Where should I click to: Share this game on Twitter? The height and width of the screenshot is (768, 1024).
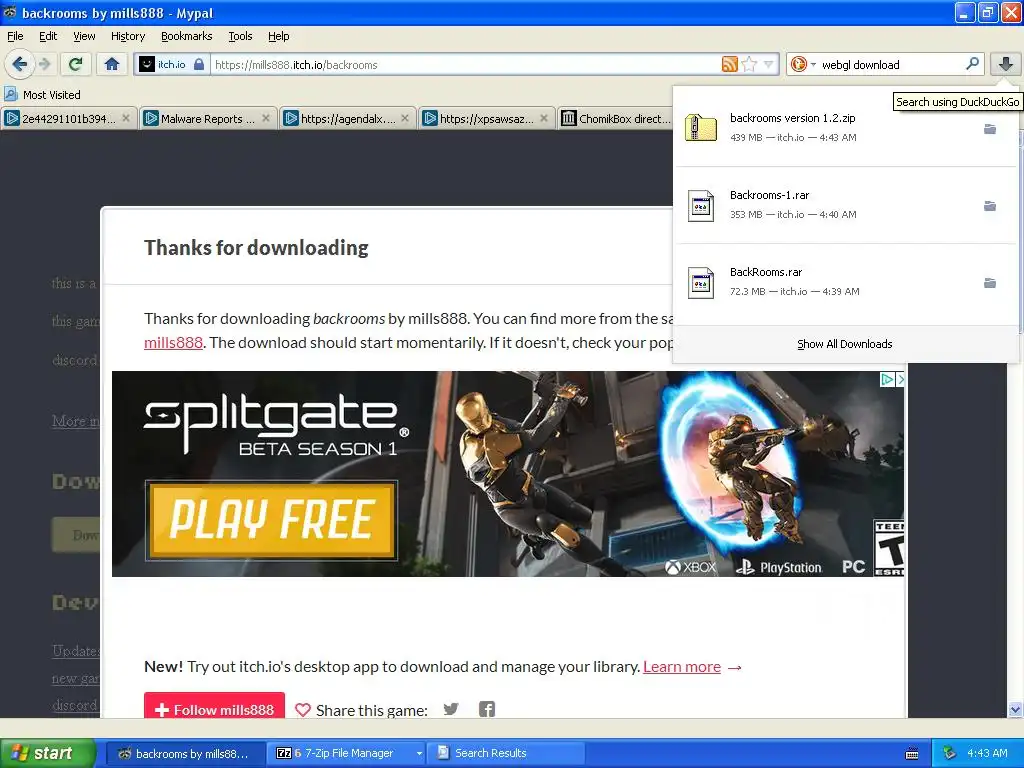(451, 709)
